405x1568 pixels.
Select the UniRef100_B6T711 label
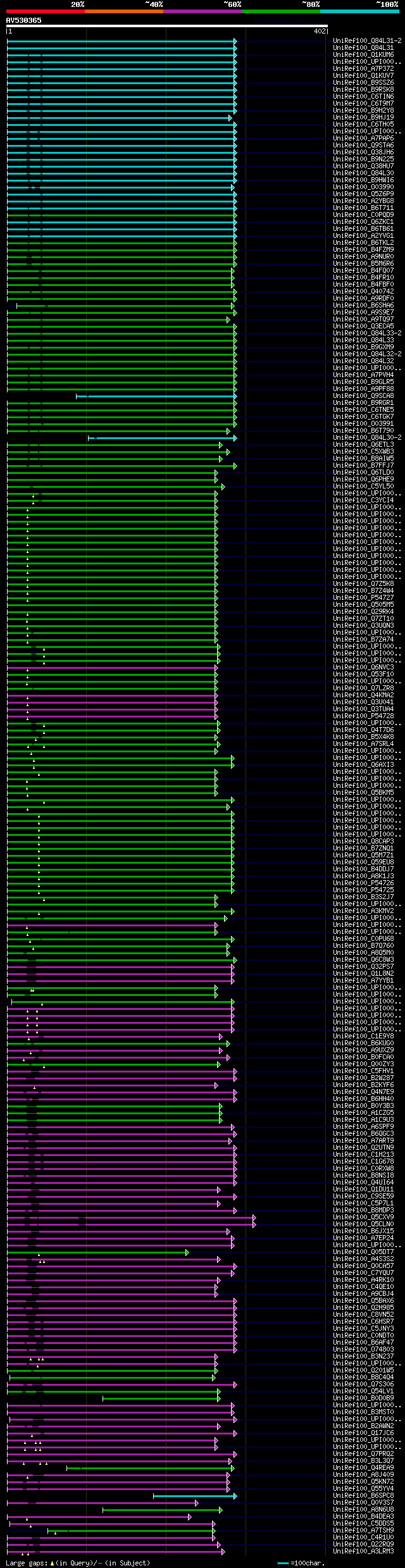click(x=363, y=208)
